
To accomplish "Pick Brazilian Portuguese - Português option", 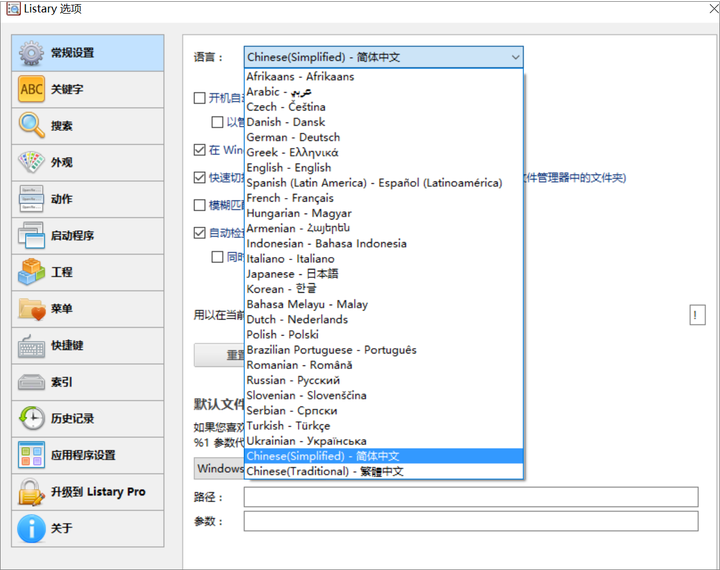I will [x=384, y=350].
